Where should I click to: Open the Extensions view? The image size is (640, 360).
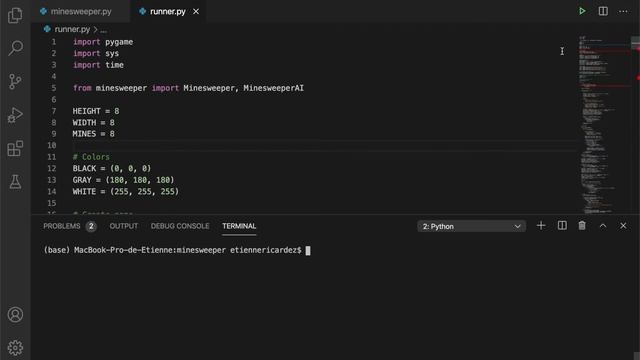point(15,149)
